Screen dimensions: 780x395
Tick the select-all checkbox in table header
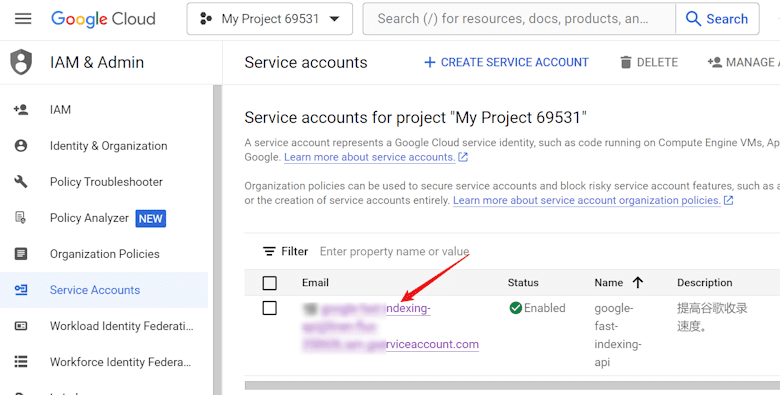[x=270, y=283]
